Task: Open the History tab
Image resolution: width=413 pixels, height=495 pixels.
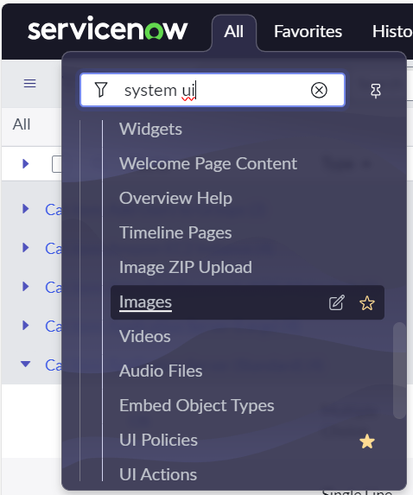Action: point(392,32)
